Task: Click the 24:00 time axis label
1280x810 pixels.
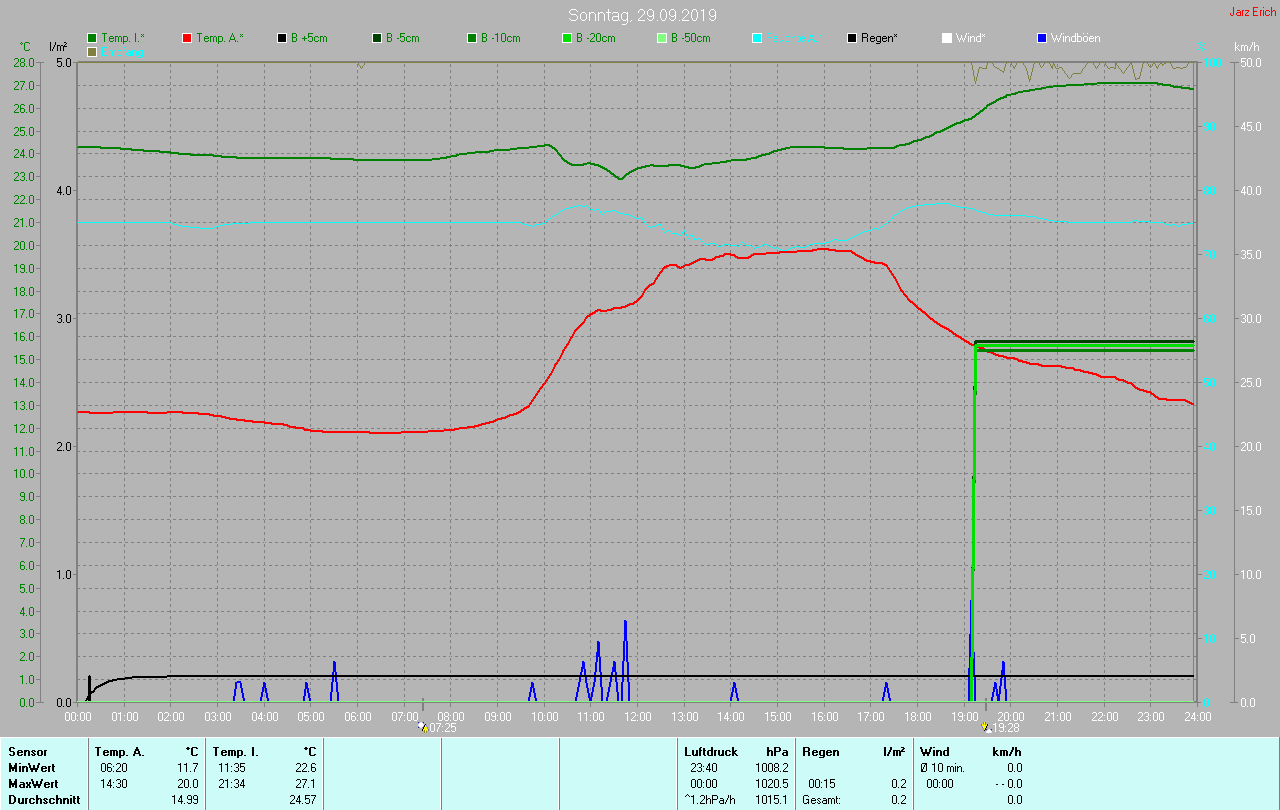Action: (x=1197, y=717)
